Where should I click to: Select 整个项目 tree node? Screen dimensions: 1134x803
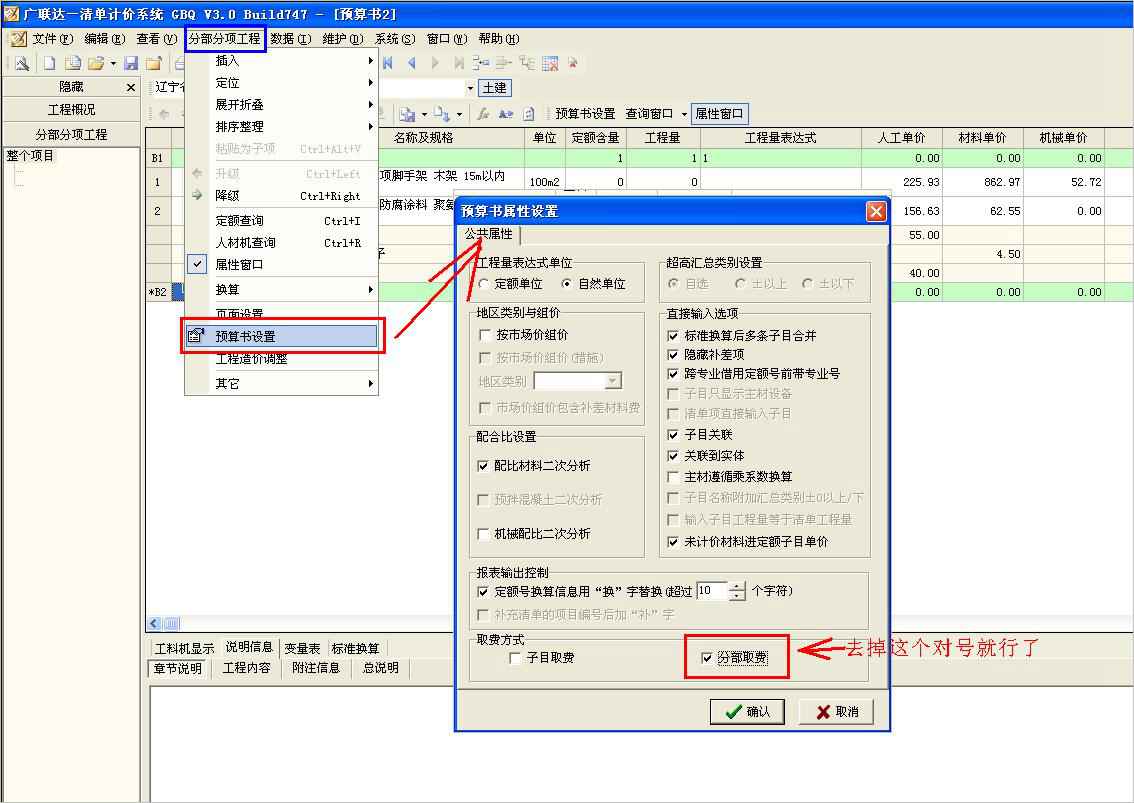pyautogui.click(x=30, y=156)
